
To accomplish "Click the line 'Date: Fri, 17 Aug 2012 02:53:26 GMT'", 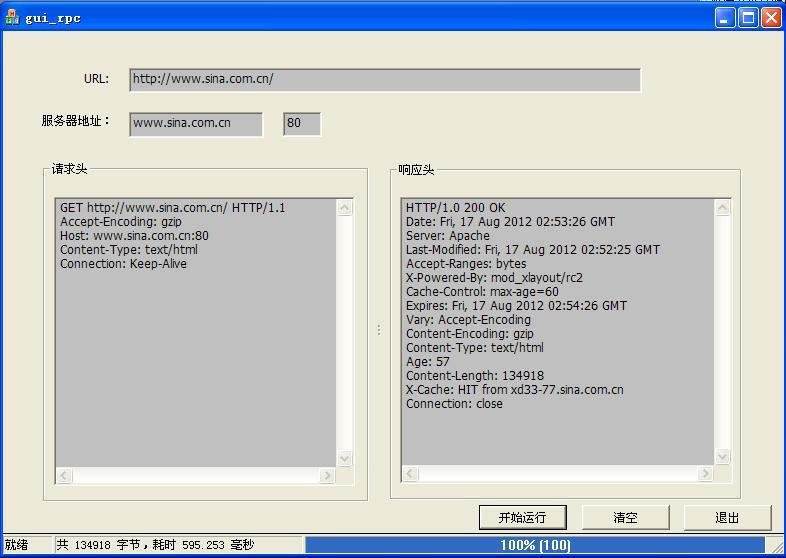I will [510, 222].
